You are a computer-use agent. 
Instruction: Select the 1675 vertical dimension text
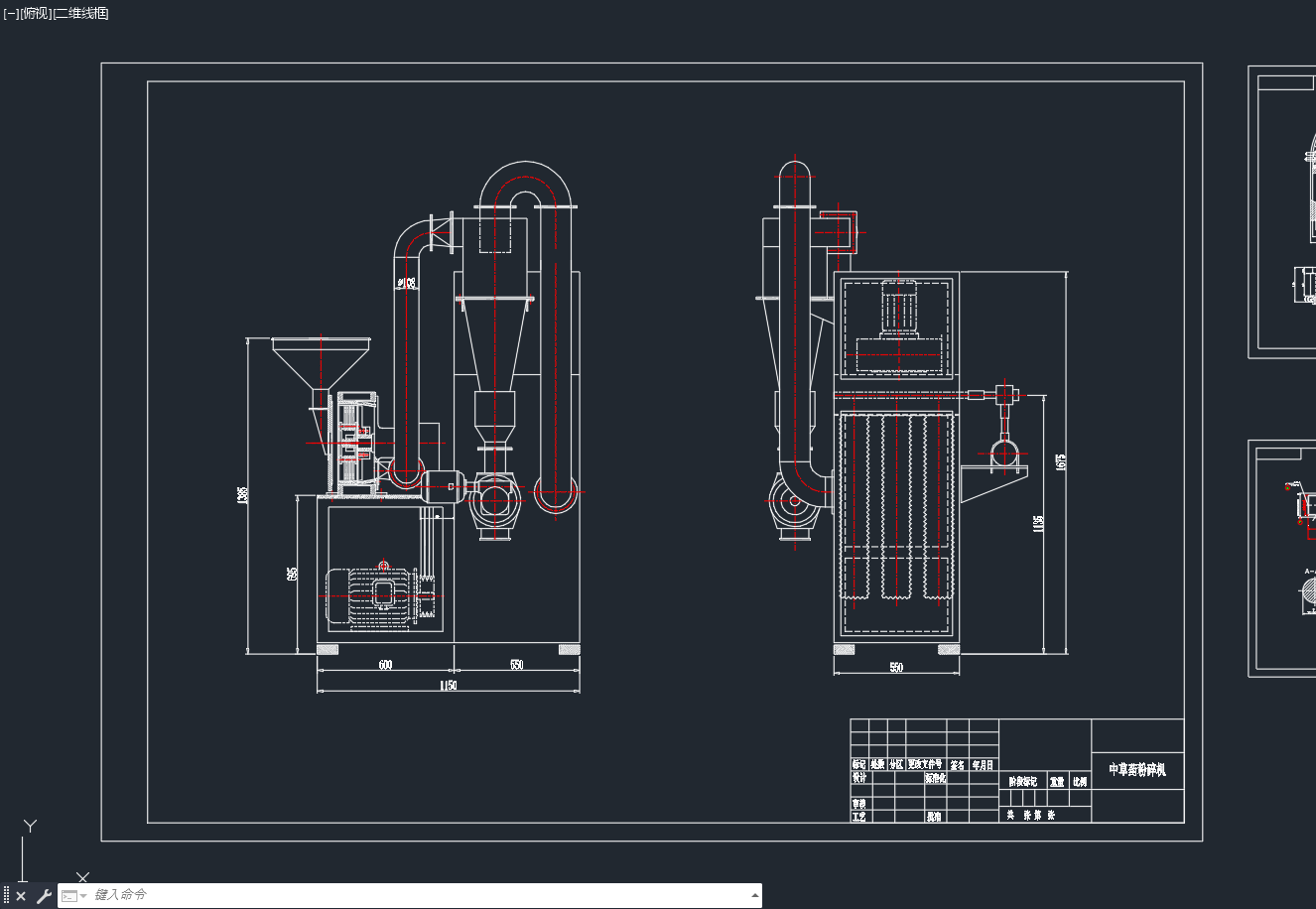pos(1060,461)
